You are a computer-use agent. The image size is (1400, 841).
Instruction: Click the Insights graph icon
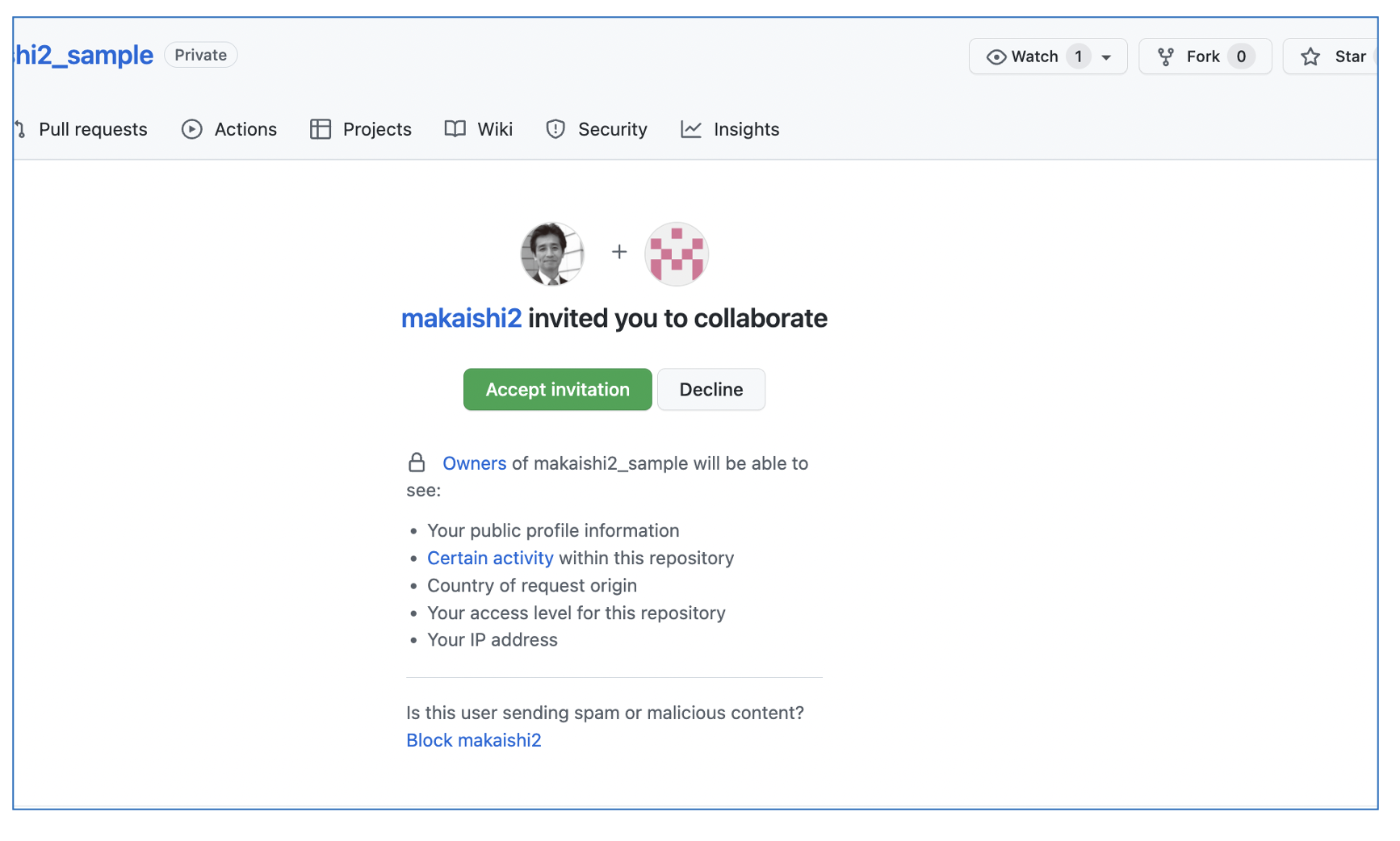coord(691,129)
